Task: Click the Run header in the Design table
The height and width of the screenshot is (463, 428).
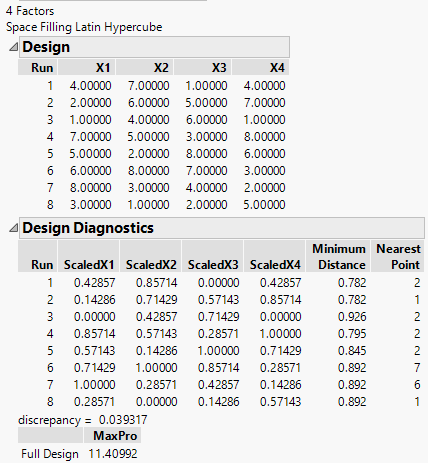Action: pos(38,68)
